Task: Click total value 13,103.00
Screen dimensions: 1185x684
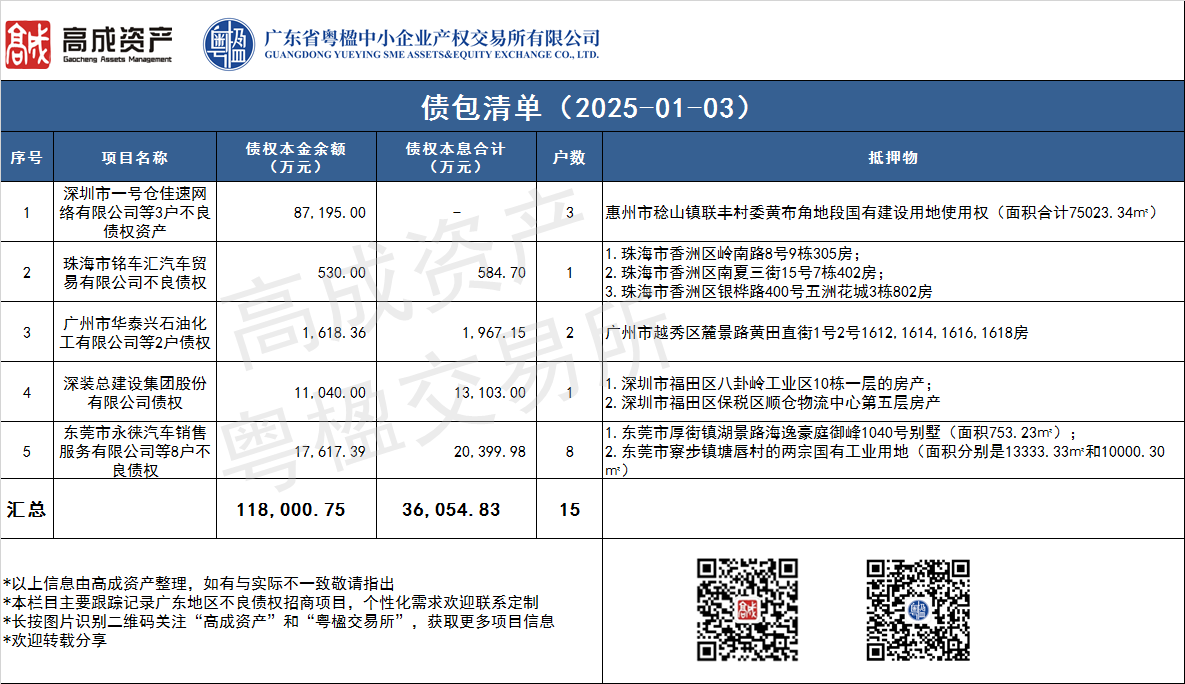Action: click(490, 392)
